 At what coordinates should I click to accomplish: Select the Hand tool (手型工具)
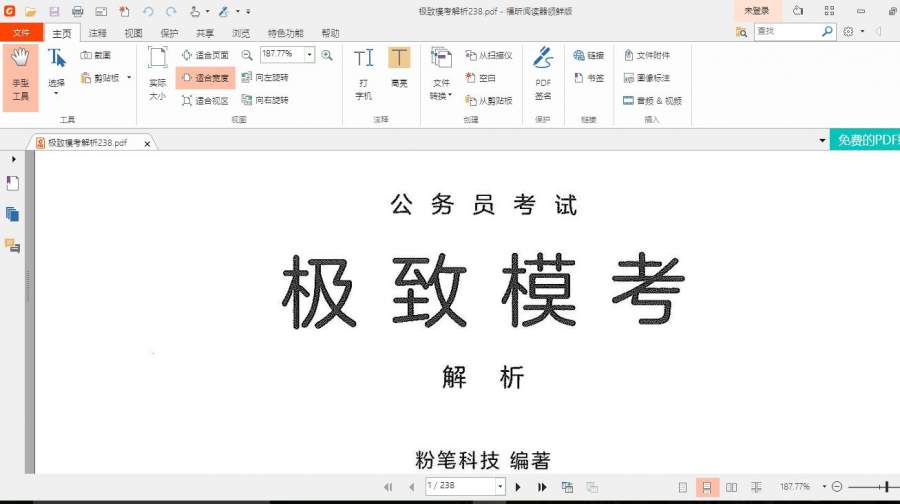pos(20,78)
